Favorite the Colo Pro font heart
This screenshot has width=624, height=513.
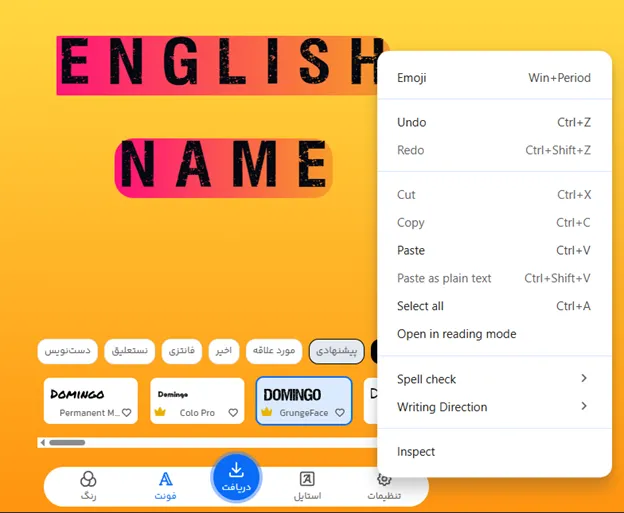233,412
